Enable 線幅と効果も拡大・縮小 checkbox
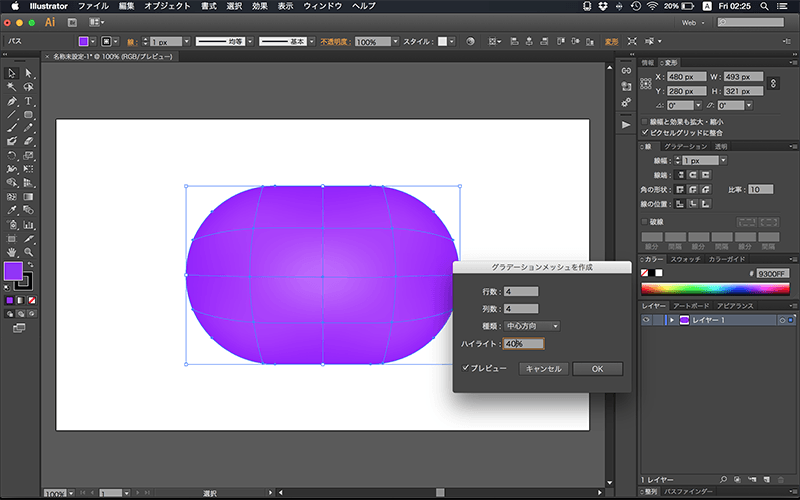The height and width of the screenshot is (500, 800). 645,121
